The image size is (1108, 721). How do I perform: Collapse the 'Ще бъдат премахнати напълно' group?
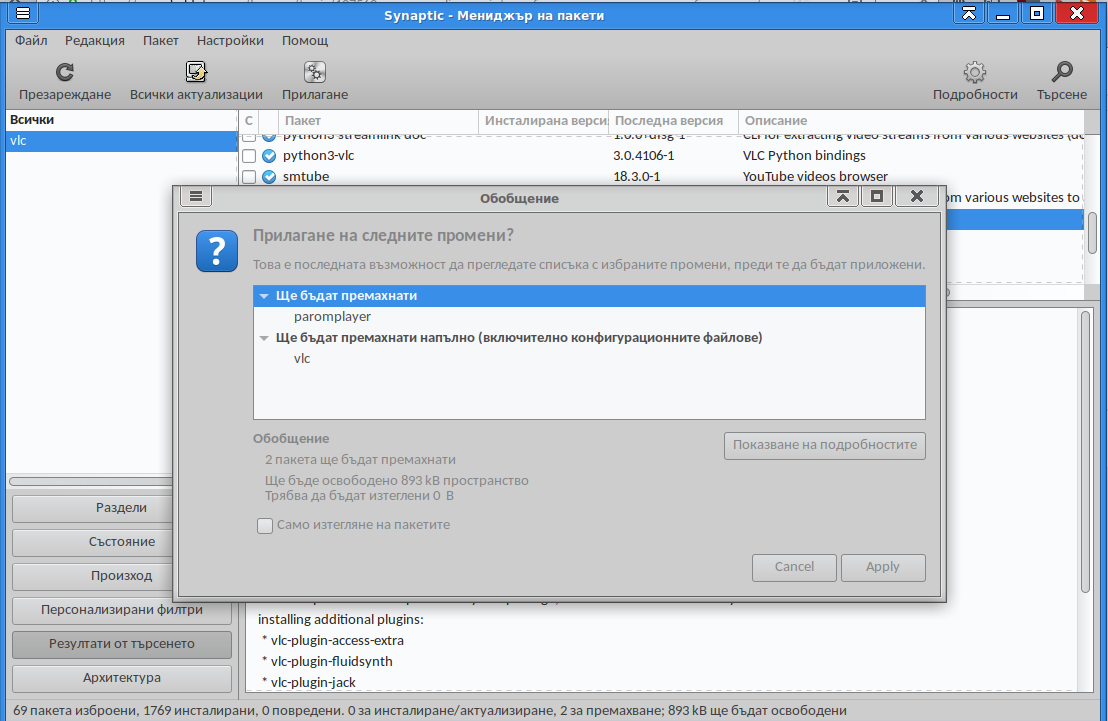click(x=264, y=338)
